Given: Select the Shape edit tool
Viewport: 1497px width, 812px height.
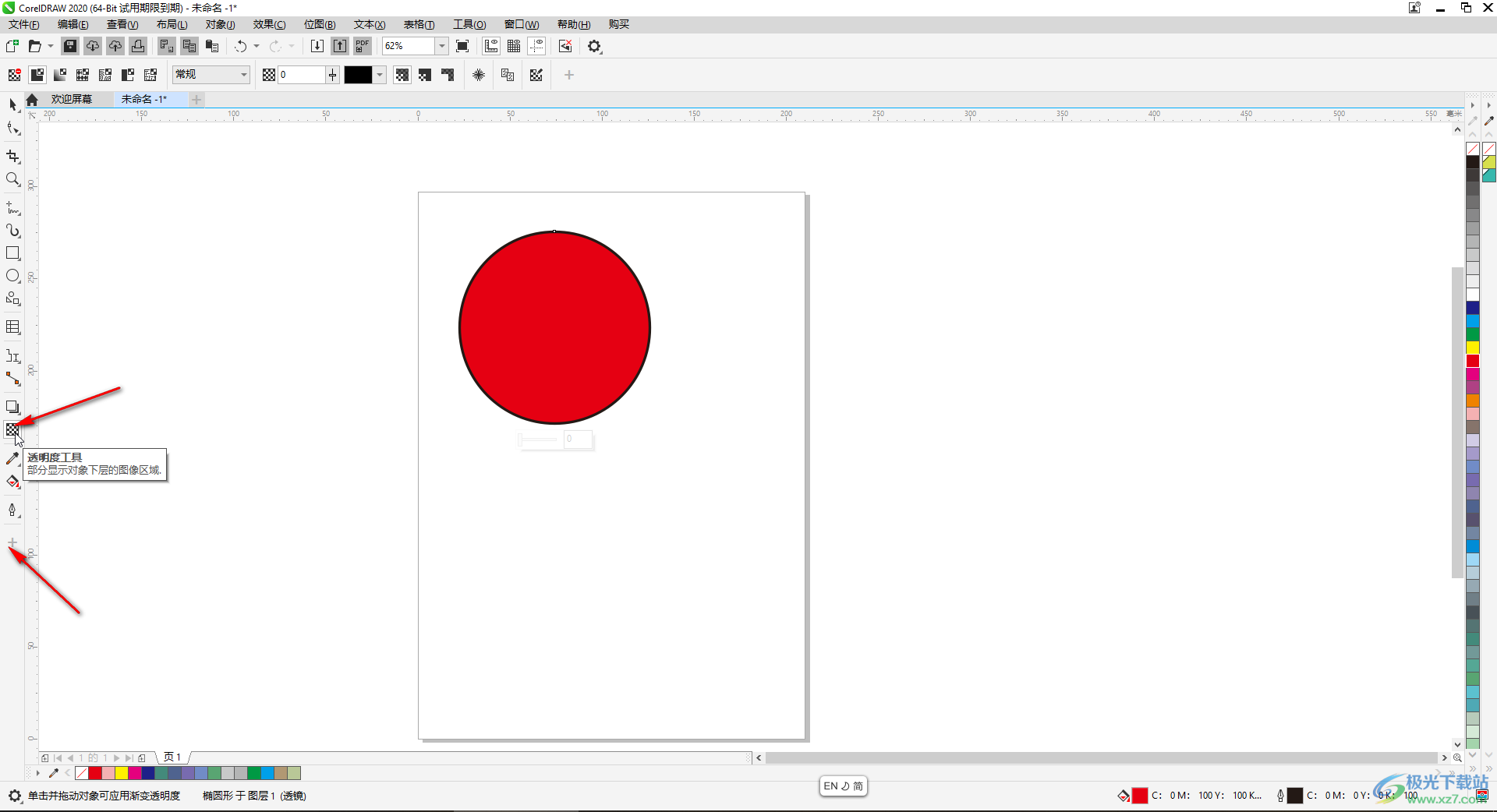Looking at the screenshot, I should [x=12, y=128].
